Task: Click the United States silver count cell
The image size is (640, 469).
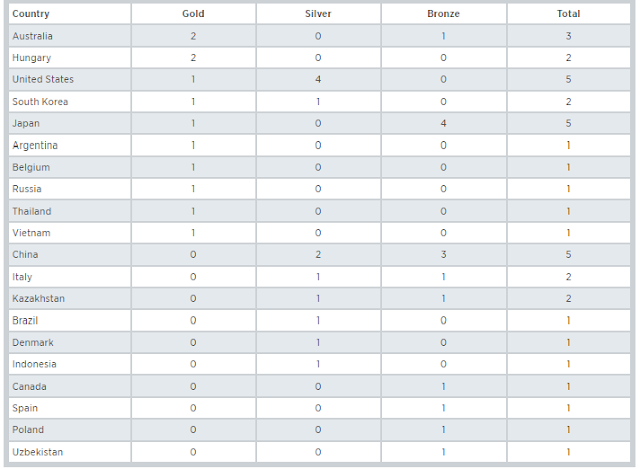Action: 318,80
